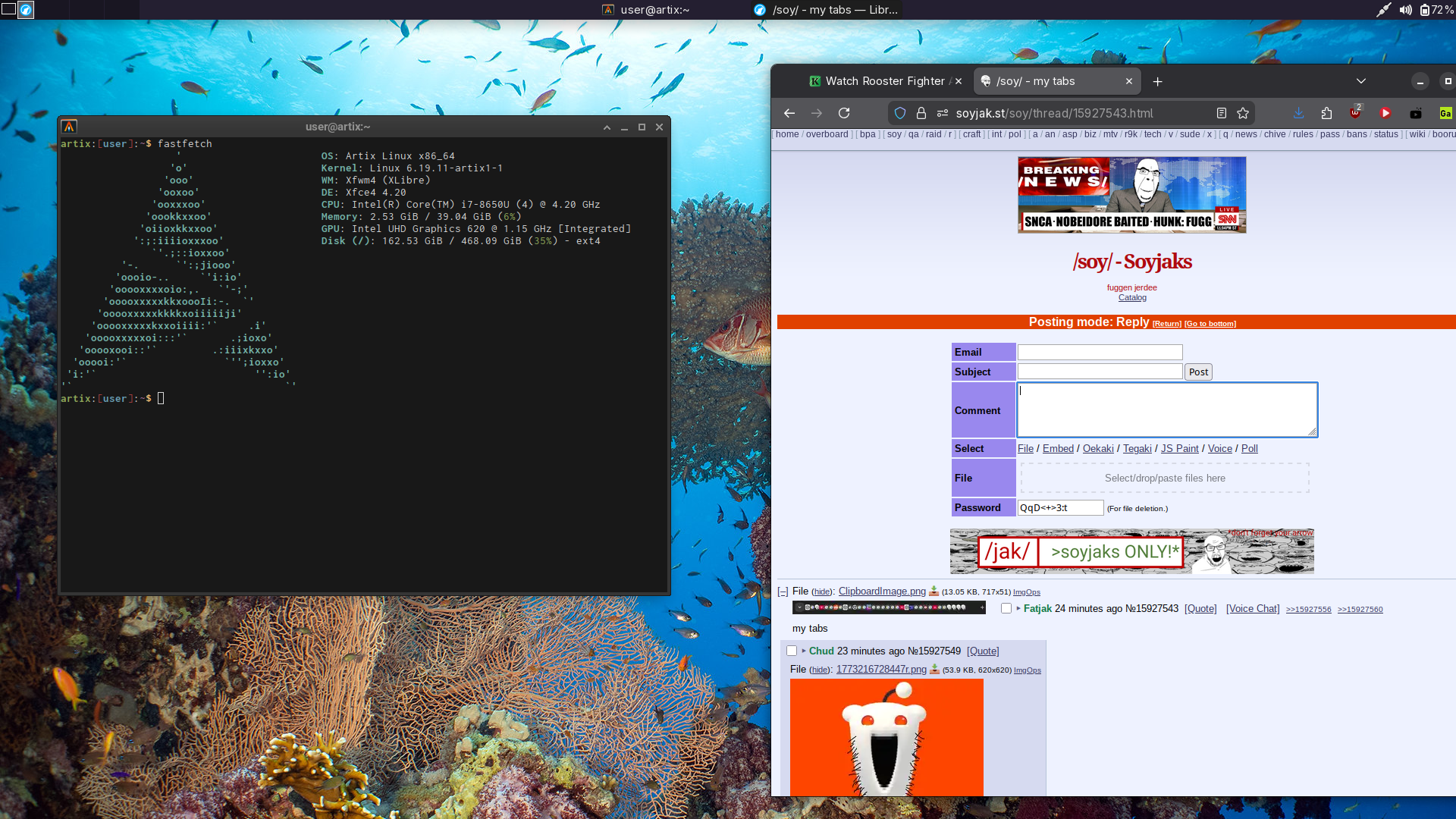Expand post menu arrow beside Chud
Image resolution: width=1456 pixels, height=819 pixels.
pyautogui.click(x=803, y=651)
